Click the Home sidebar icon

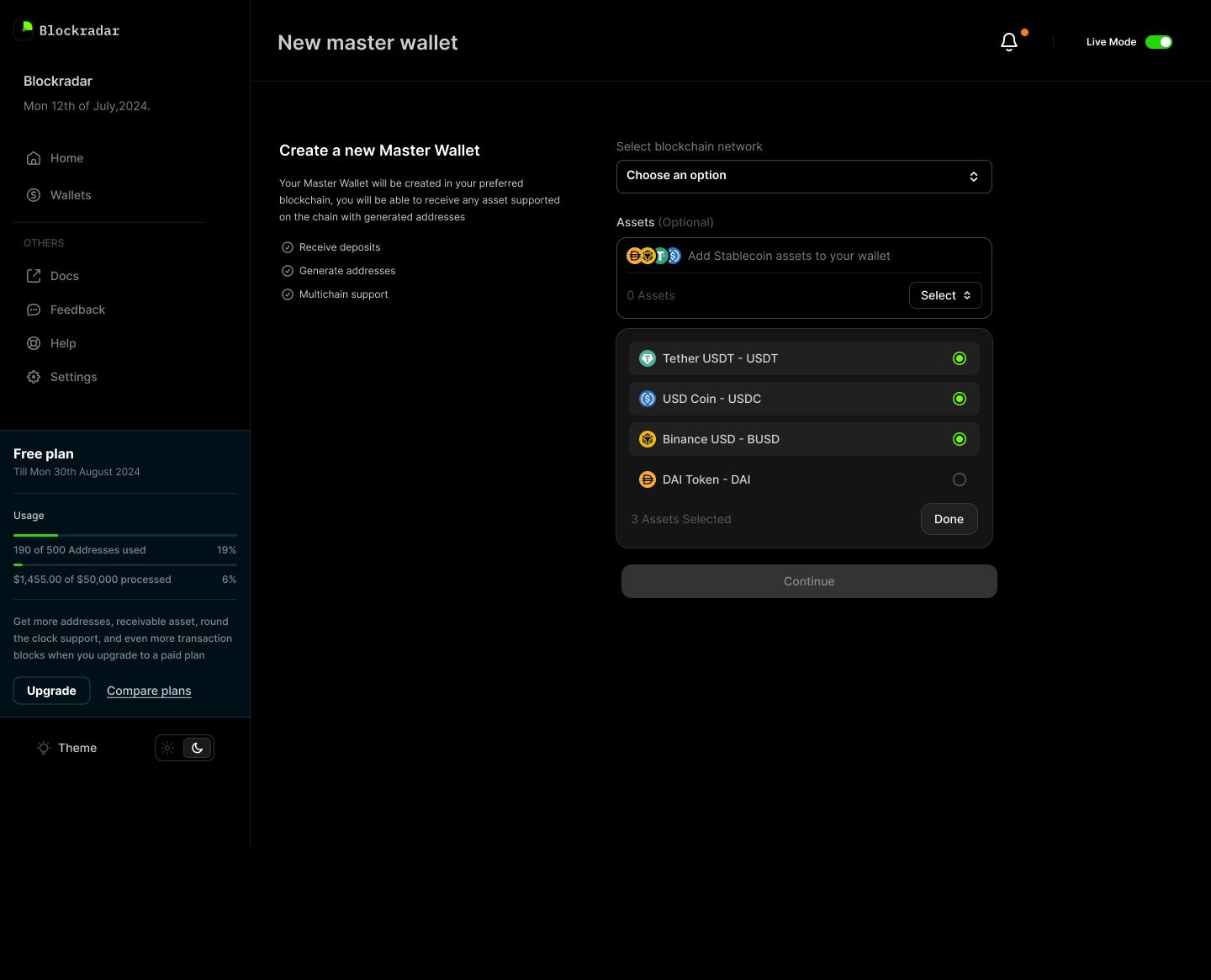point(34,158)
